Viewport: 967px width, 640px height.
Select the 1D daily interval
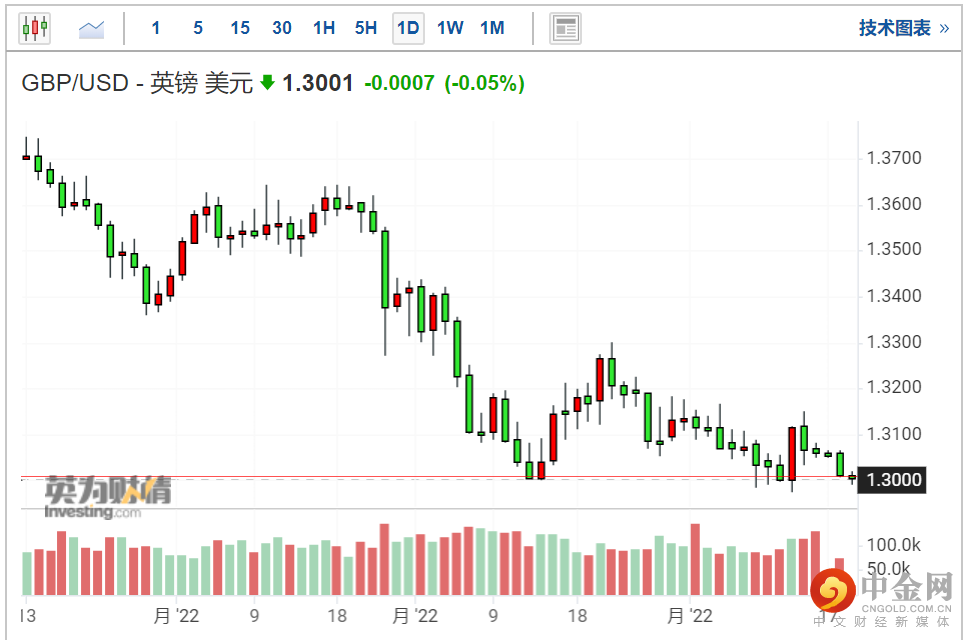[x=408, y=28]
